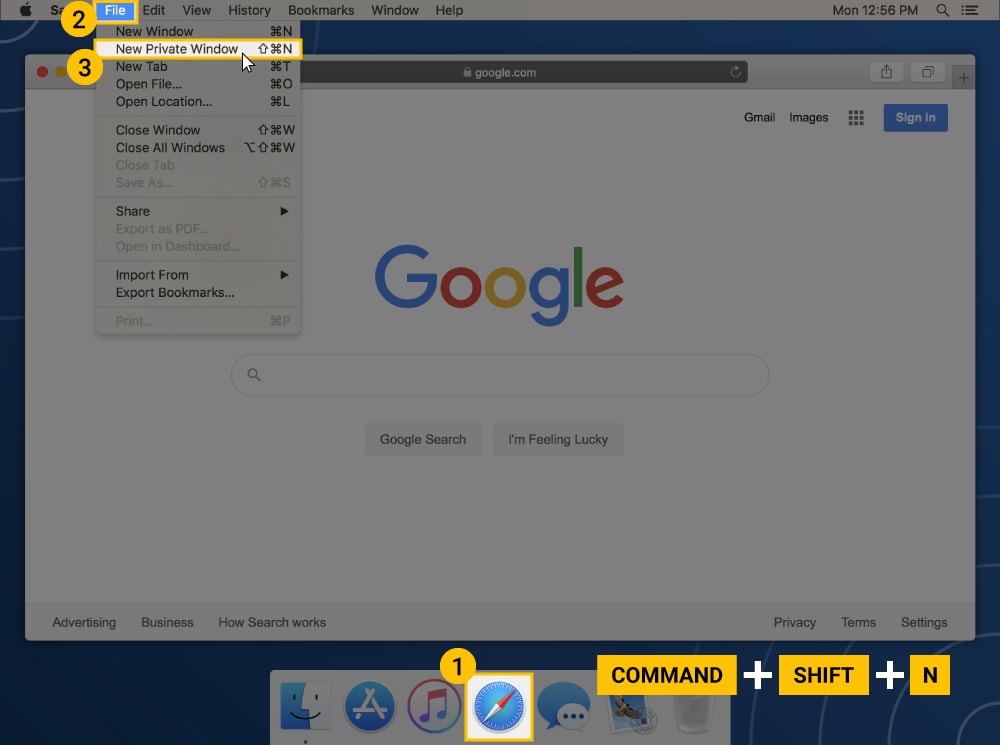The height and width of the screenshot is (745, 1000).
Task: Open the Help menu
Action: [449, 10]
